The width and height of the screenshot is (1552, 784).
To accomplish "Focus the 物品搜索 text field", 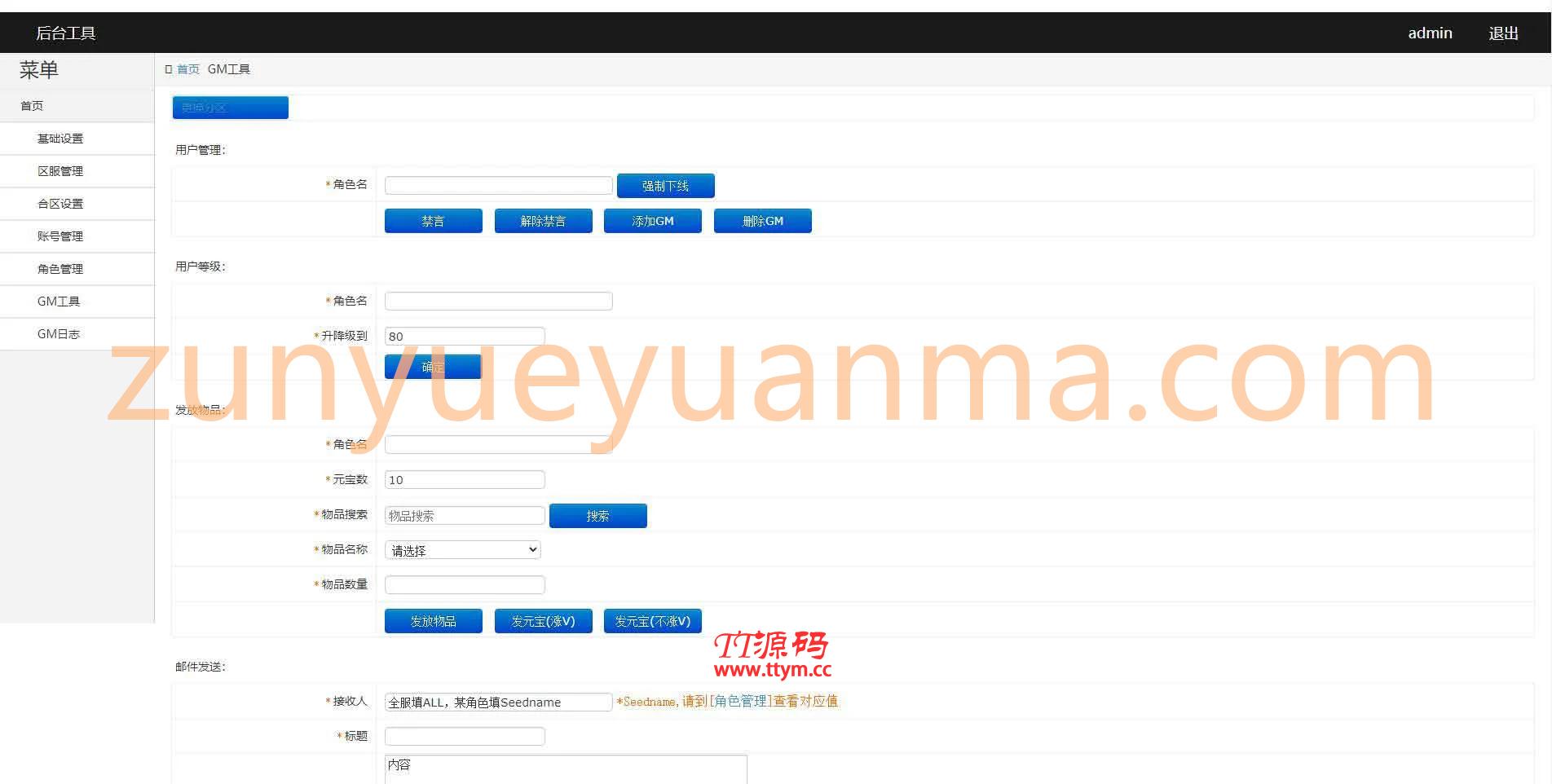I will click(465, 515).
